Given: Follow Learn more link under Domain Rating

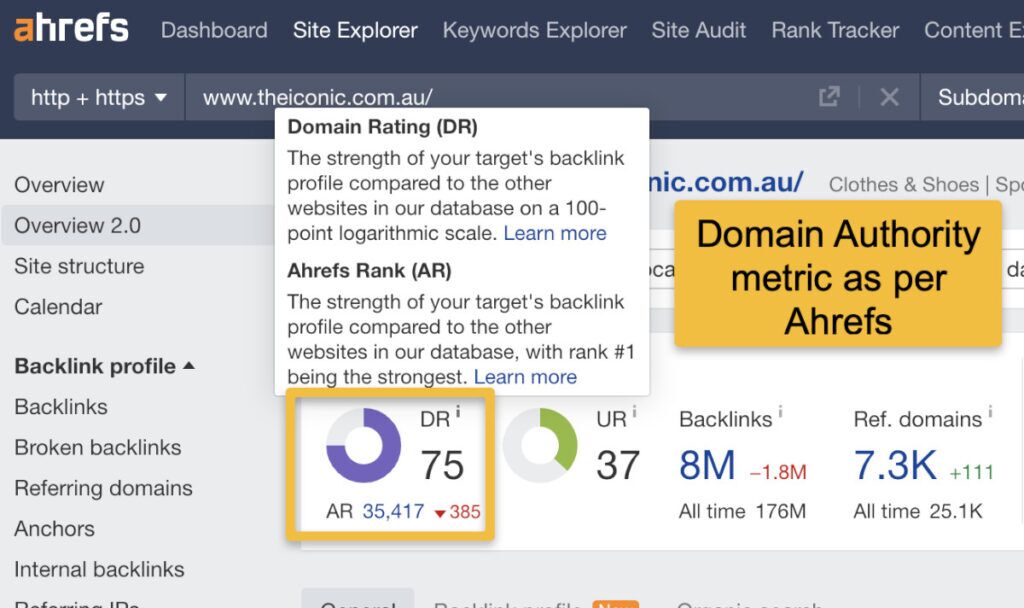Looking at the screenshot, I should tap(555, 233).
